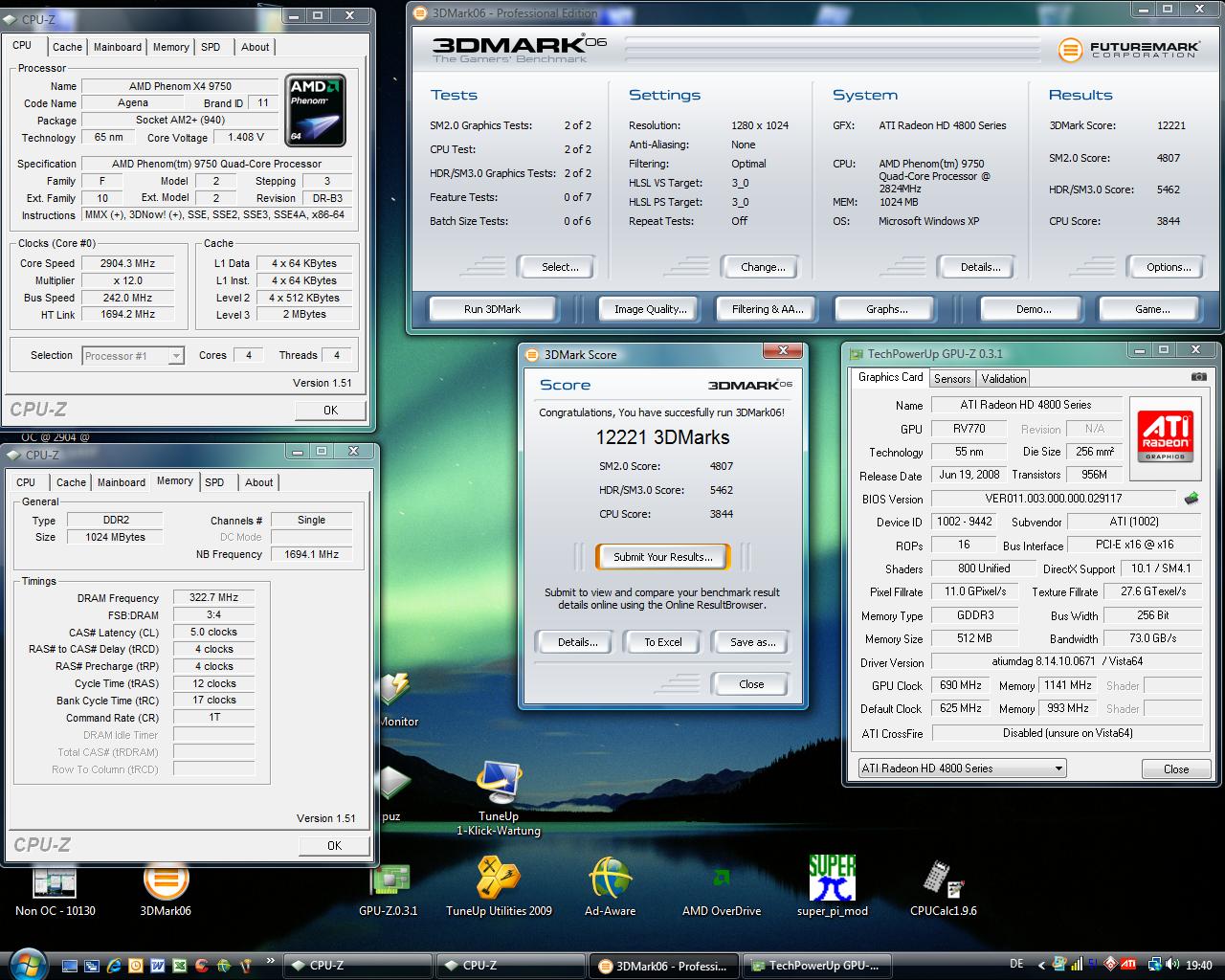Image resolution: width=1225 pixels, height=980 pixels.
Task: Click the 12221 3DMarks score text
Action: click(662, 437)
